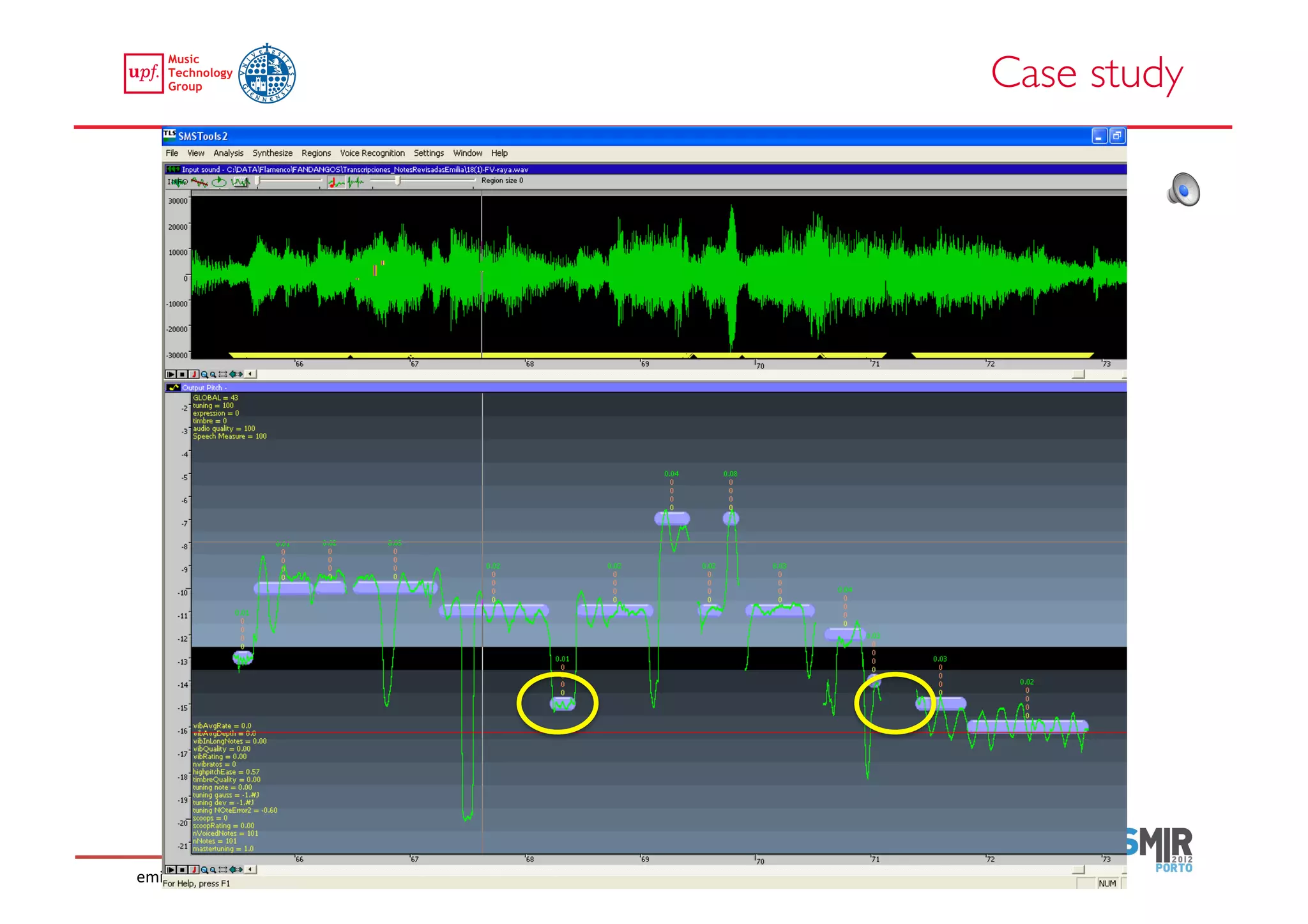Click the UPF Music Technology Group logo
Viewport: 1308px width, 924px height.
(178, 73)
